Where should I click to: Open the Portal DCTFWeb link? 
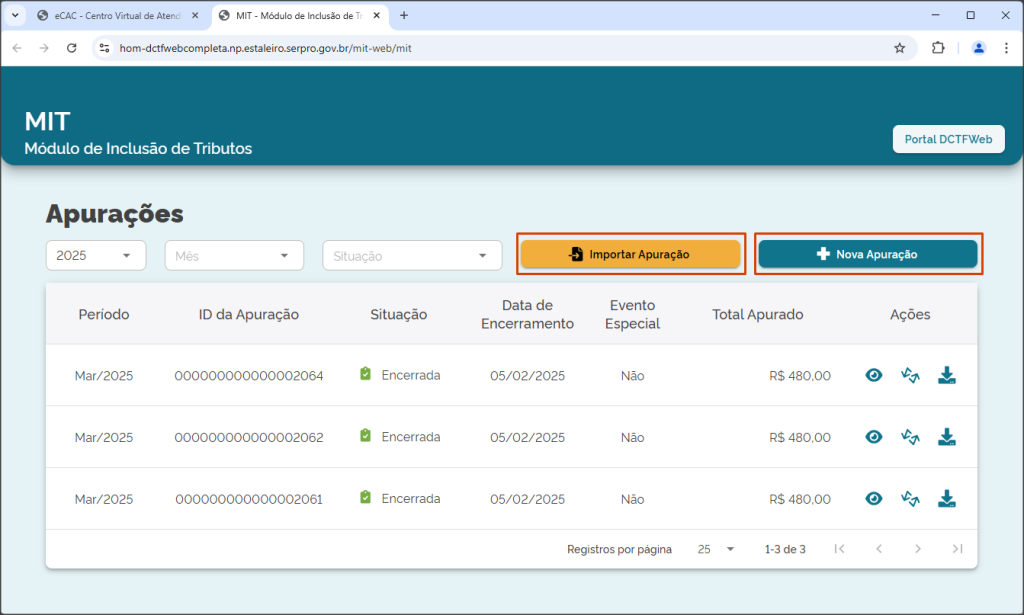(x=948, y=139)
